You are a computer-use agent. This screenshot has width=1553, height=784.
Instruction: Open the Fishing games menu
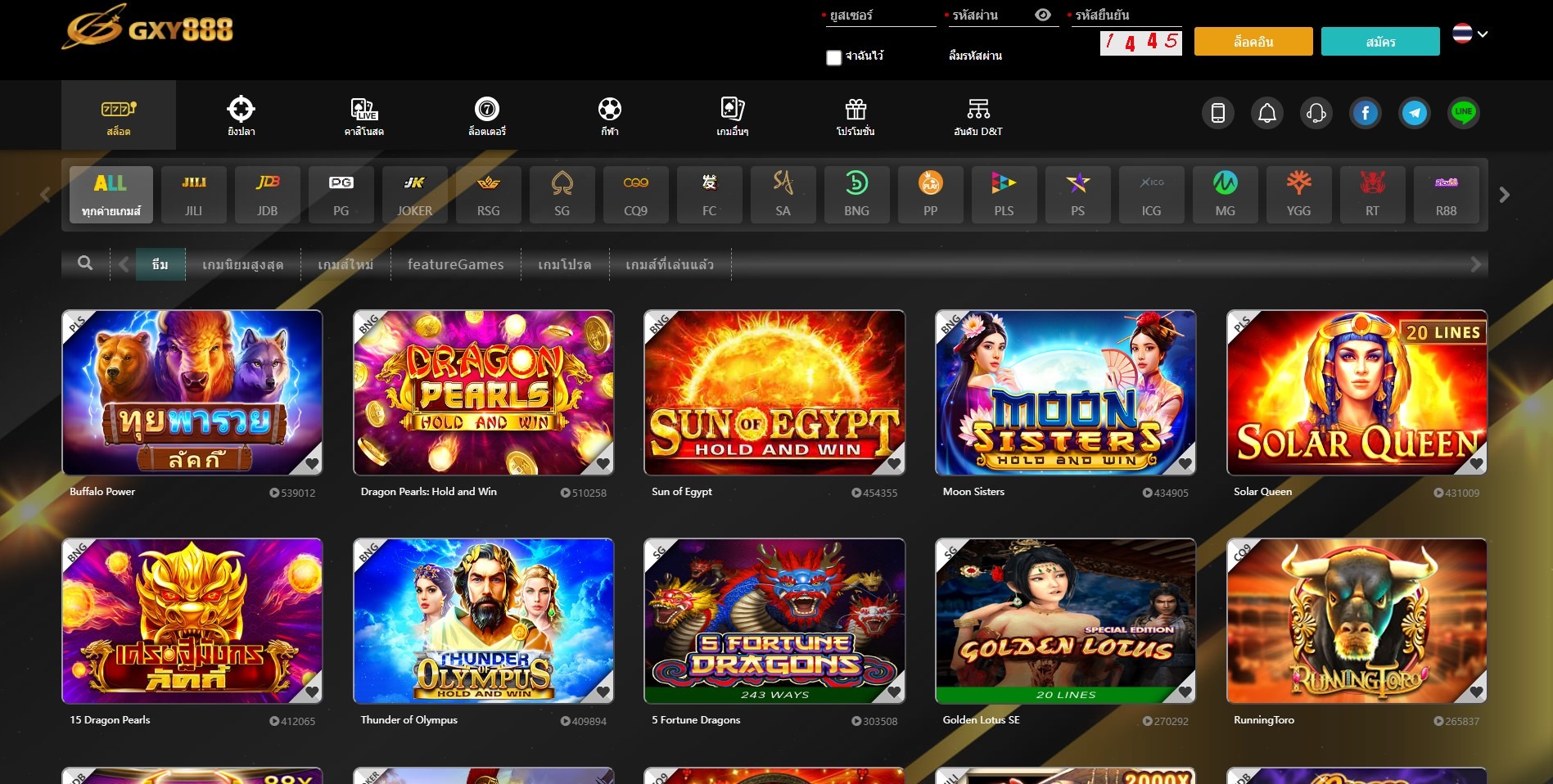point(242,115)
